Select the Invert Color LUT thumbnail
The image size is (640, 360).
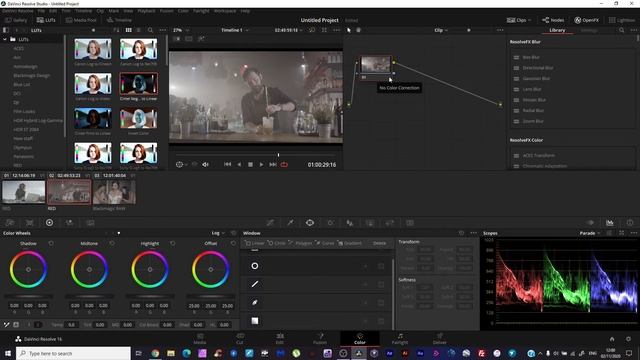(x=138, y=118)
